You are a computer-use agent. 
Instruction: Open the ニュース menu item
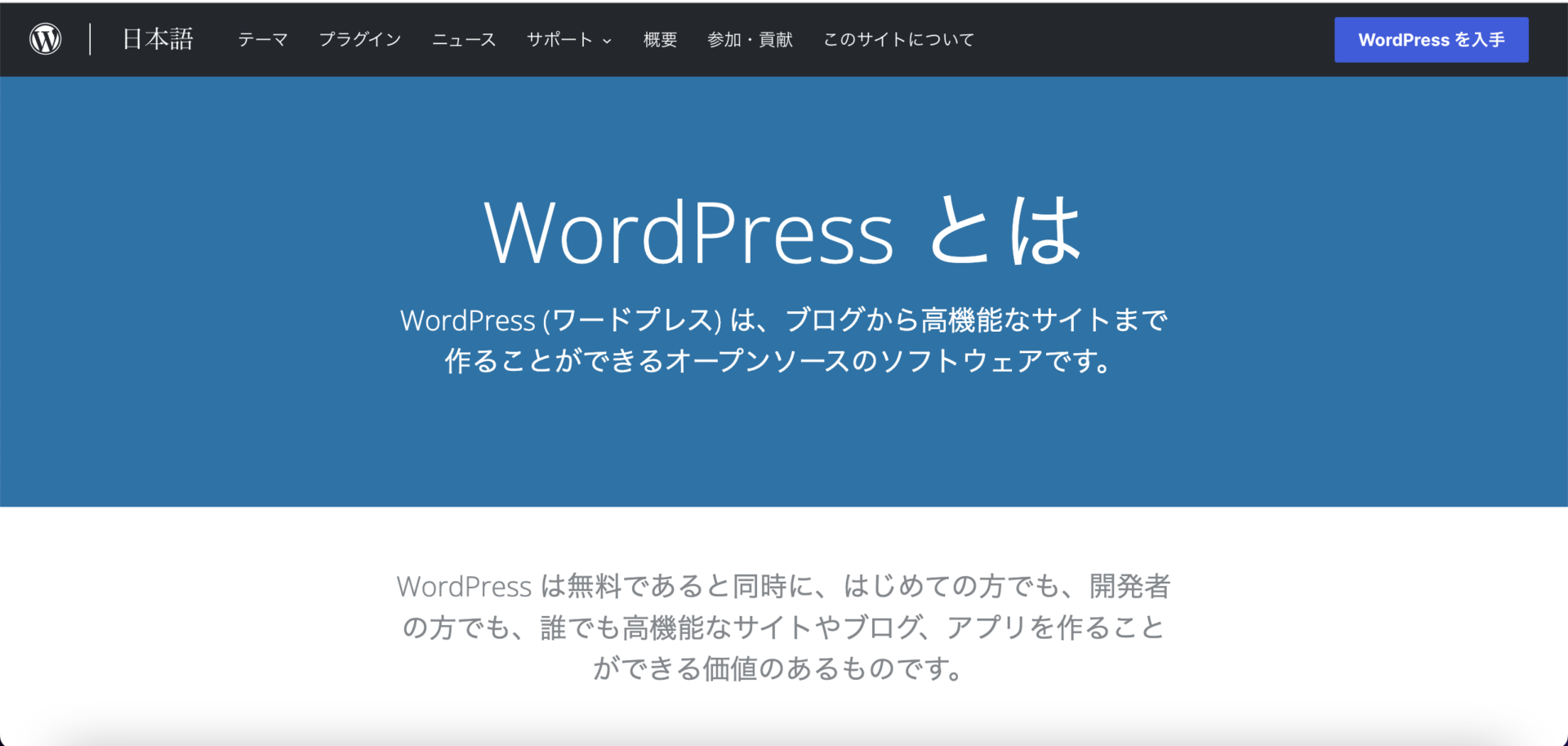pyautogui.click(x=464, y=39)
